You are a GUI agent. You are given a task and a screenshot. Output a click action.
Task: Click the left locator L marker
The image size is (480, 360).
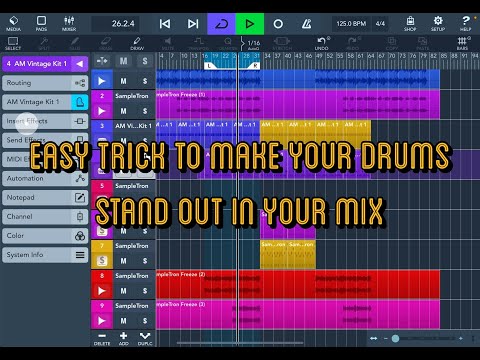(x=209, y=66)
